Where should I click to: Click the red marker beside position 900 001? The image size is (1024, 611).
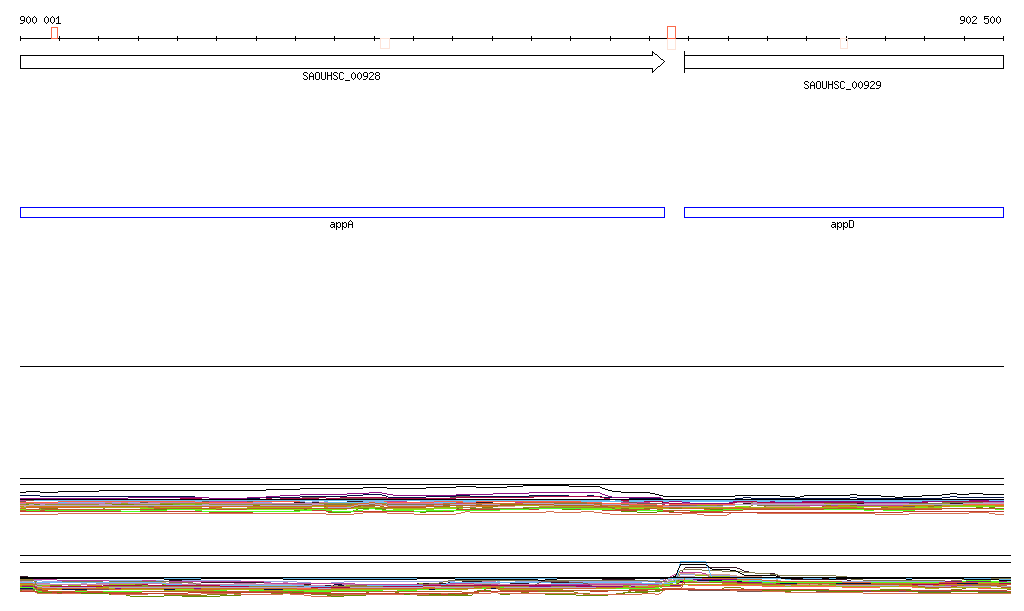tap(55, 34)
